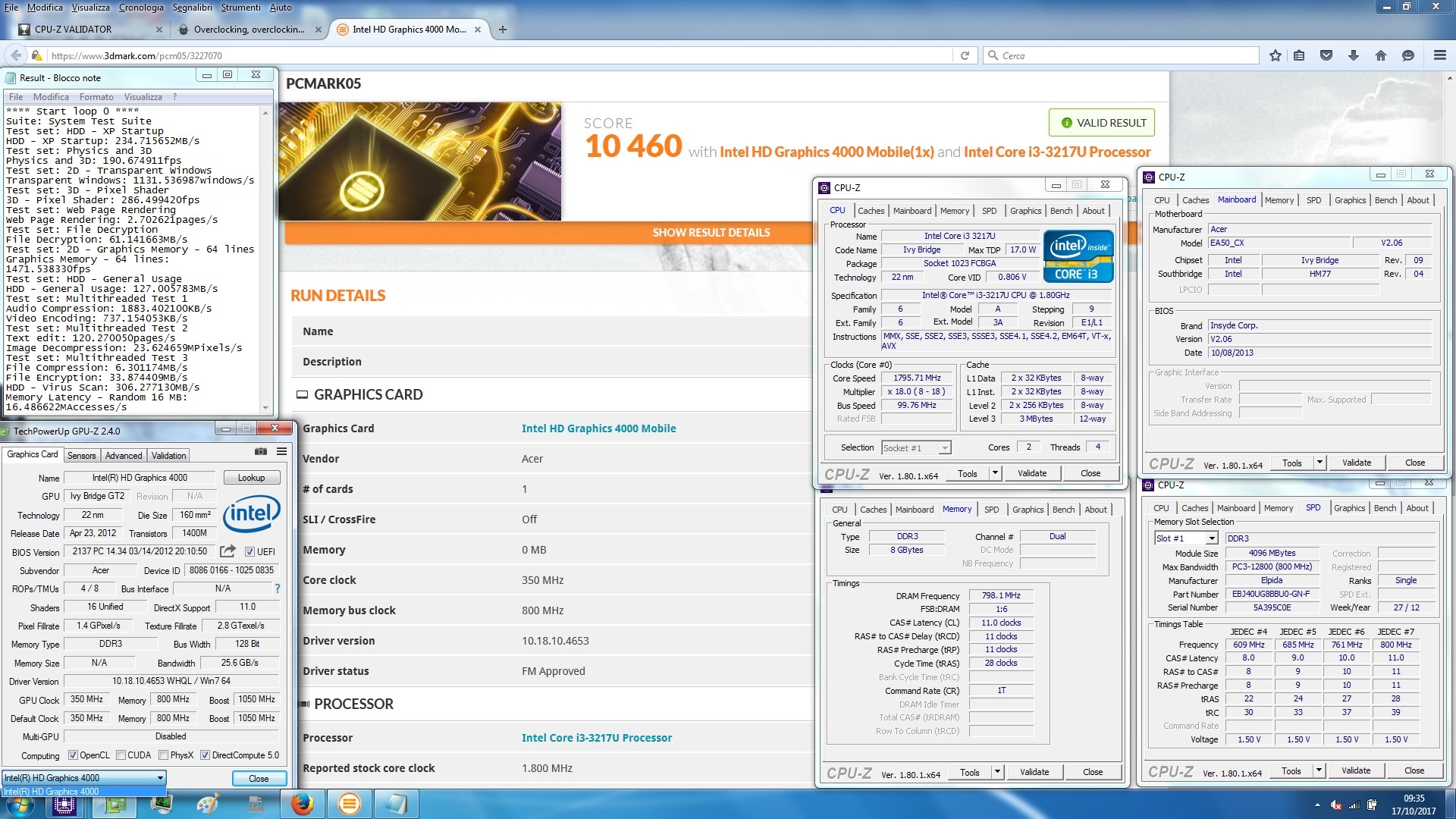Reload the current page
1456x819 pixels.
coord(965,55)
